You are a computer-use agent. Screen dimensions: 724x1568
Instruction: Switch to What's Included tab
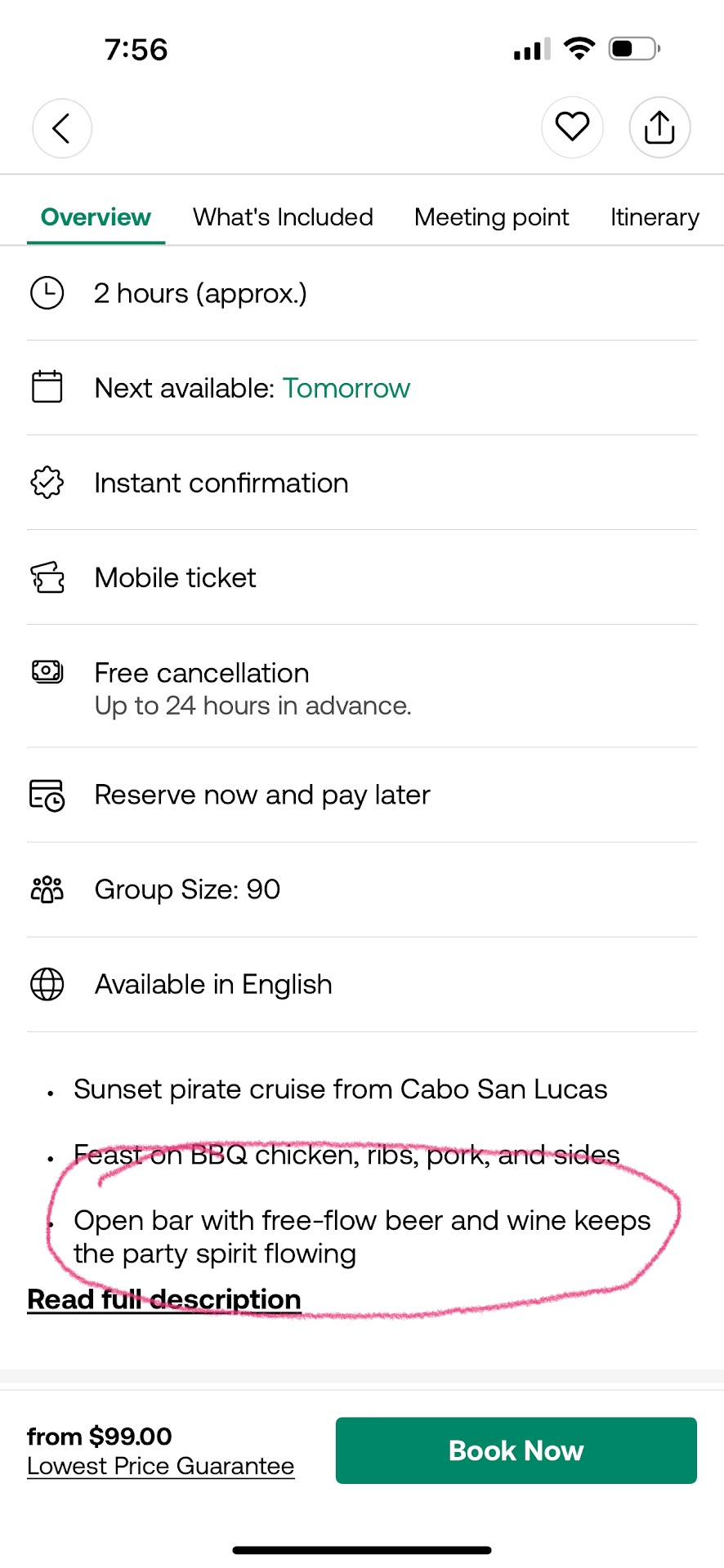click(x=283, y=217)
